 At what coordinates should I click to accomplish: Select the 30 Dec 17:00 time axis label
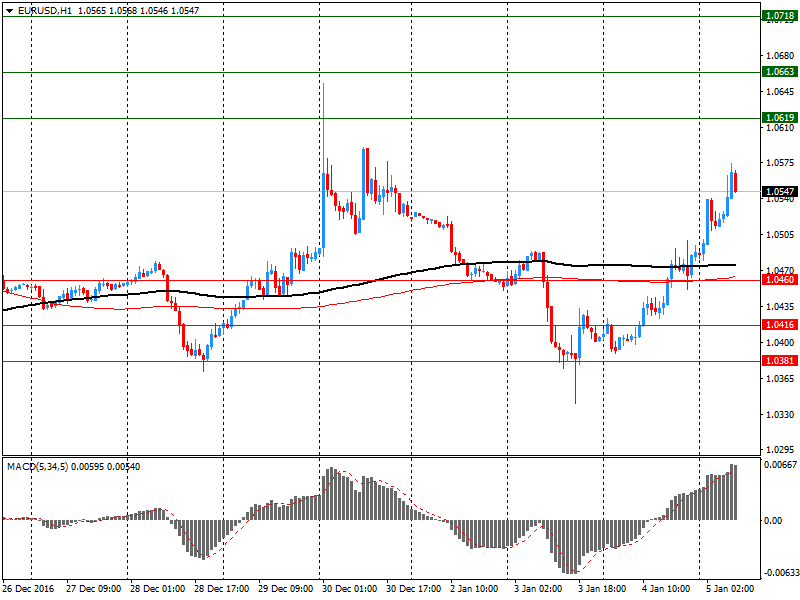(414, 589)
